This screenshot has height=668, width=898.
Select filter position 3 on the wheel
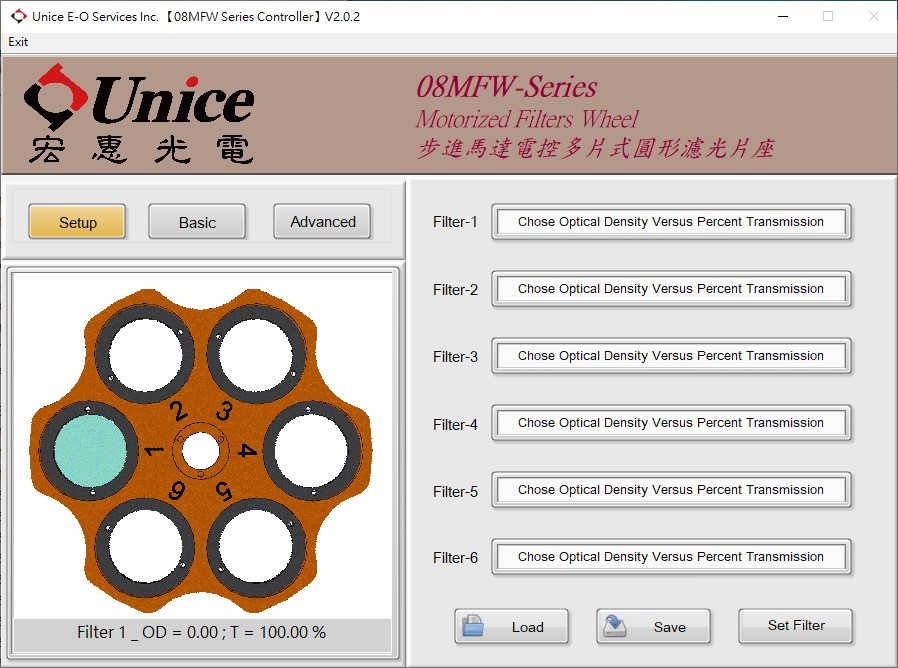[x=256, y=355]
